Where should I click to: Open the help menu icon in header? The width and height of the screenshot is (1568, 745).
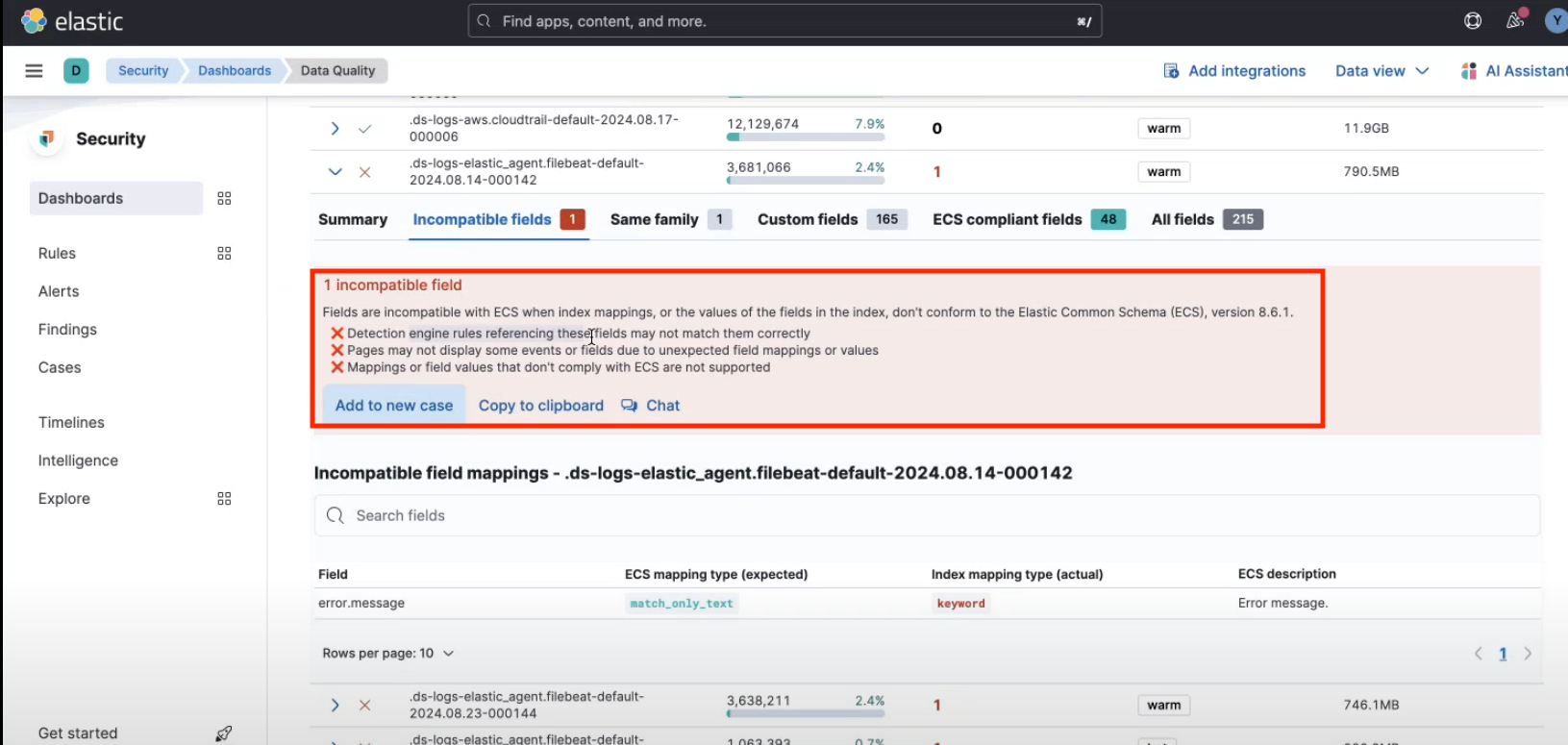(x=1472, y=21)
